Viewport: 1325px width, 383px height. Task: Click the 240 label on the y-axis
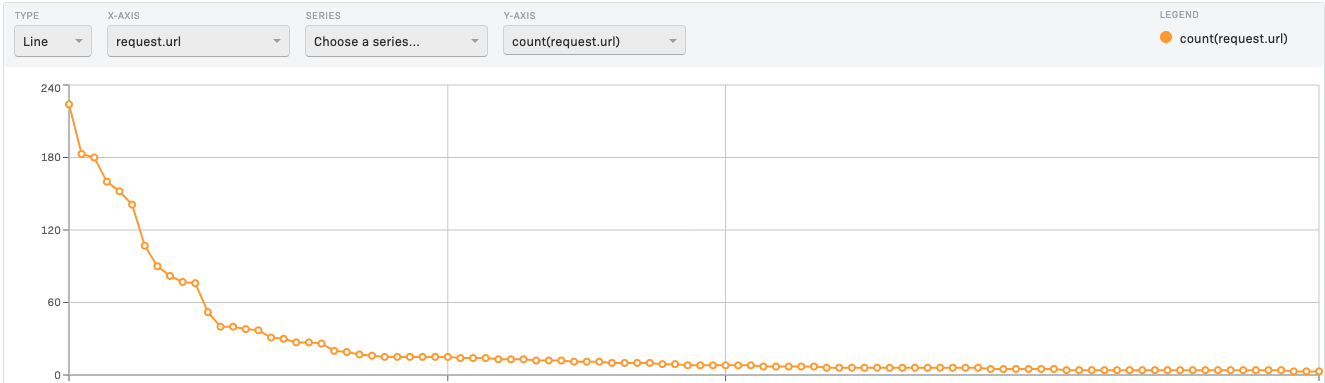coord(50,87)
